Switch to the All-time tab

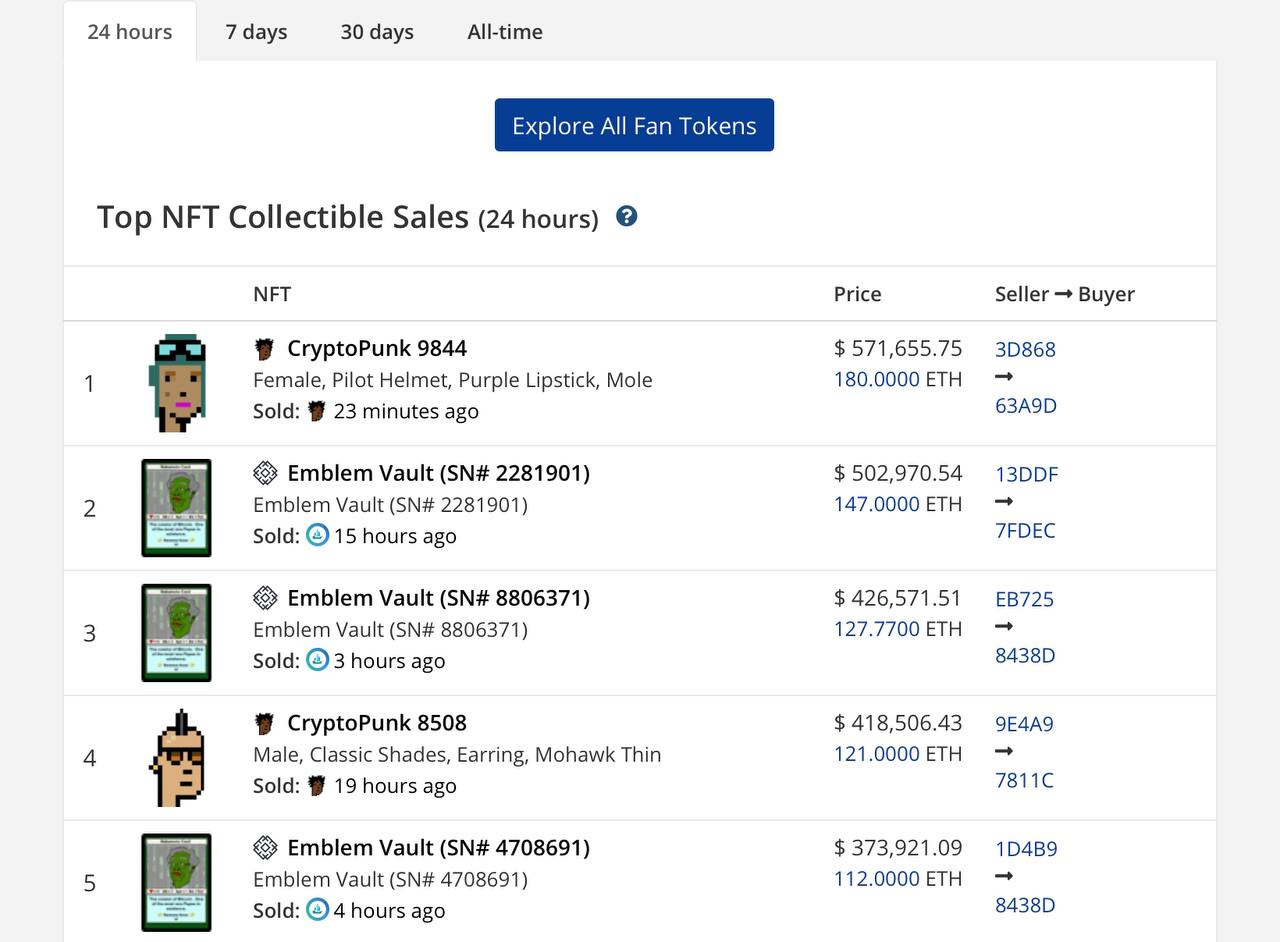coord(505,31)
